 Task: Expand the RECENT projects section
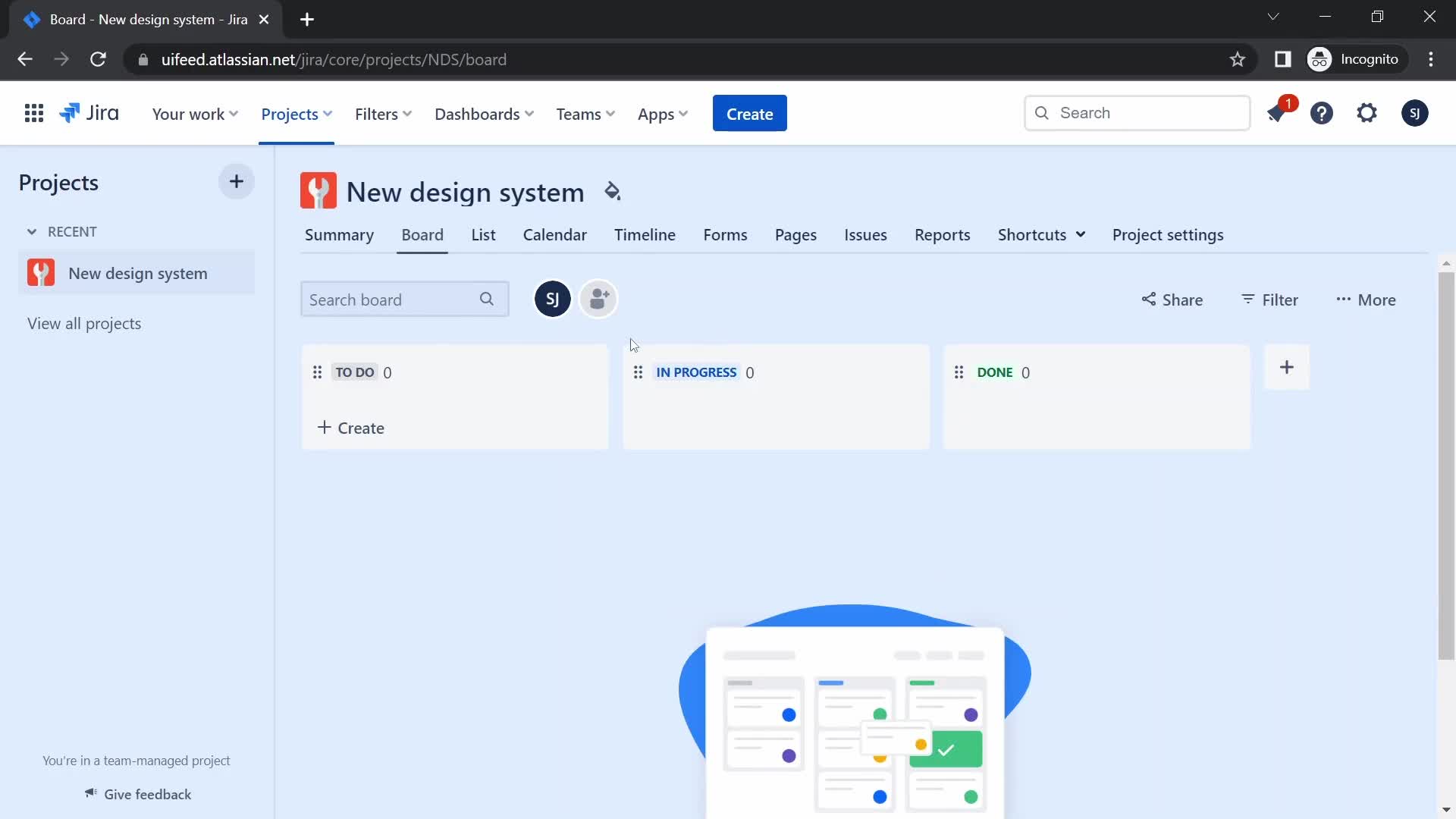pos(31,231)
